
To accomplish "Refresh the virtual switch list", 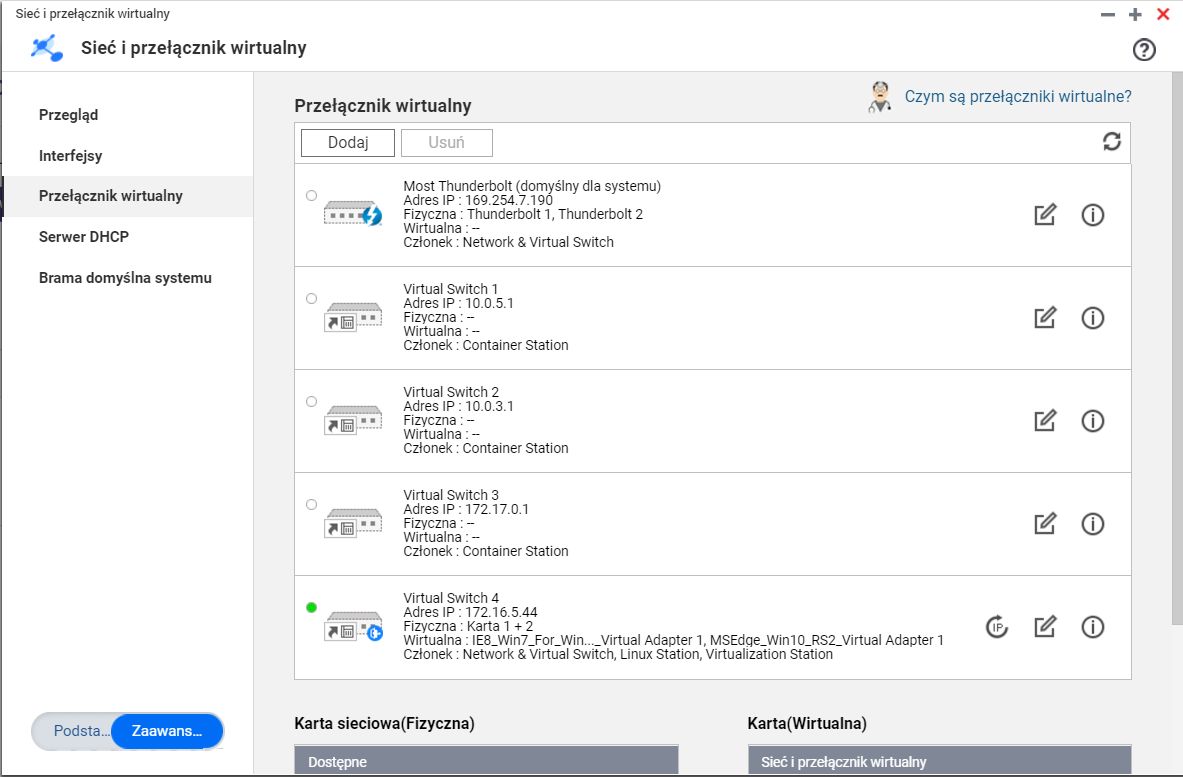I will point(1111,142).
